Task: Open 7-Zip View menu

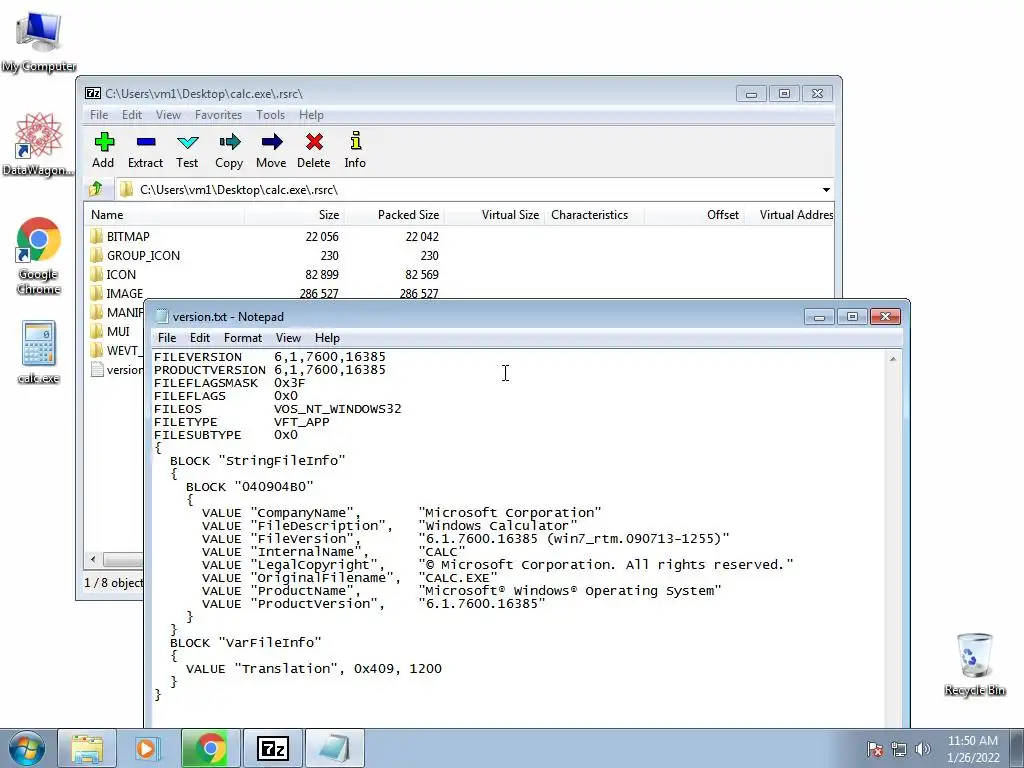Action: [x=168, y=114]
